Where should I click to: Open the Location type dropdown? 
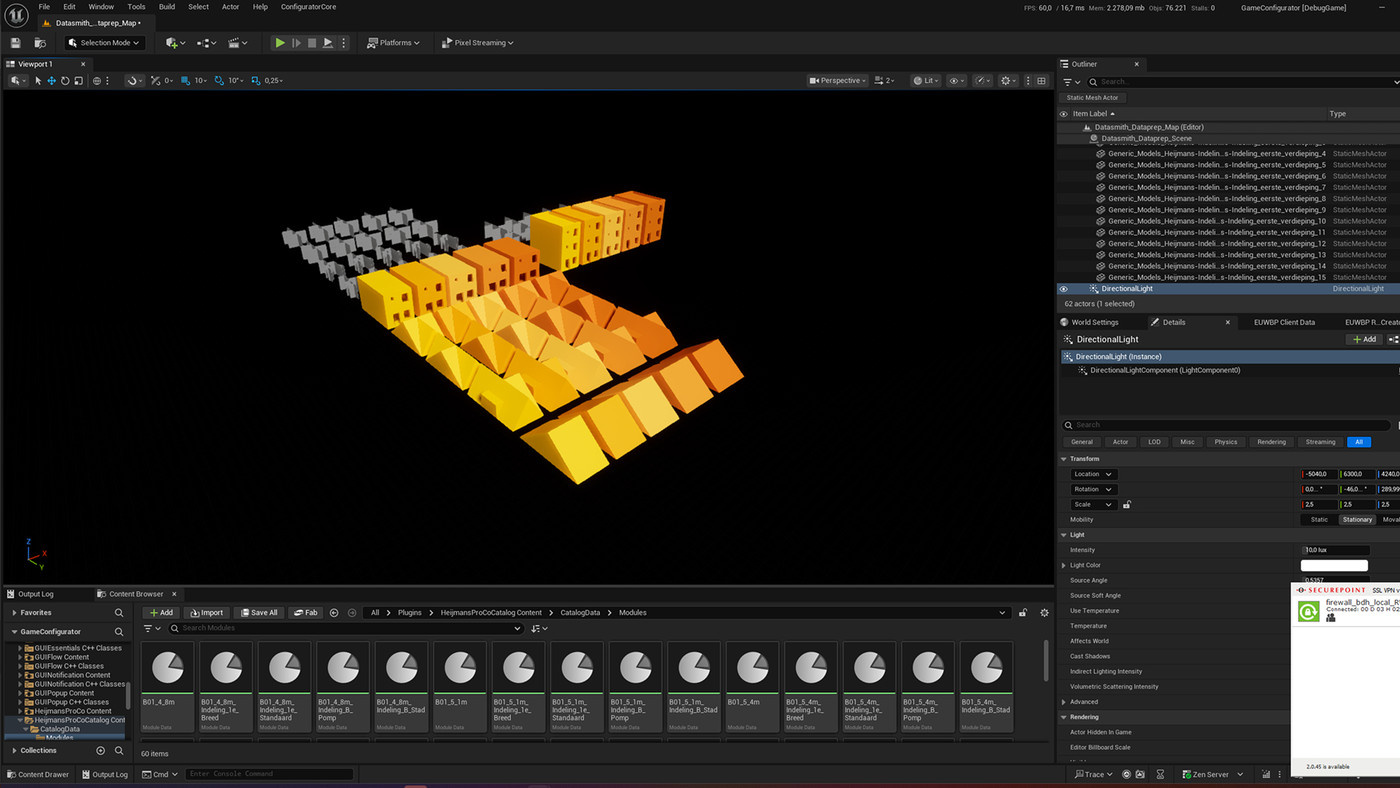tap(1092, 474)
